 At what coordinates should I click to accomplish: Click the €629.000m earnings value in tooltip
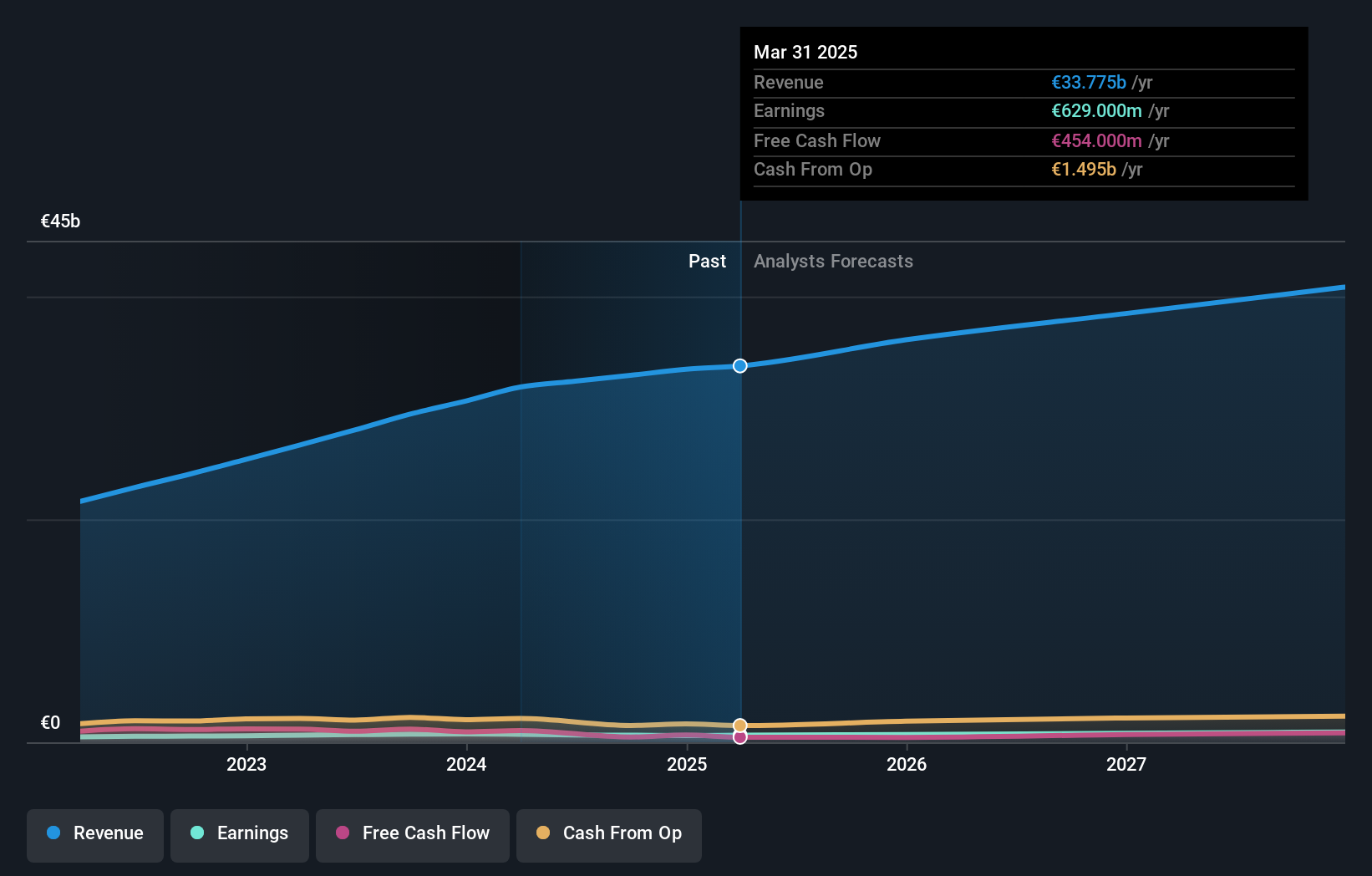(x=1096, y=111)
